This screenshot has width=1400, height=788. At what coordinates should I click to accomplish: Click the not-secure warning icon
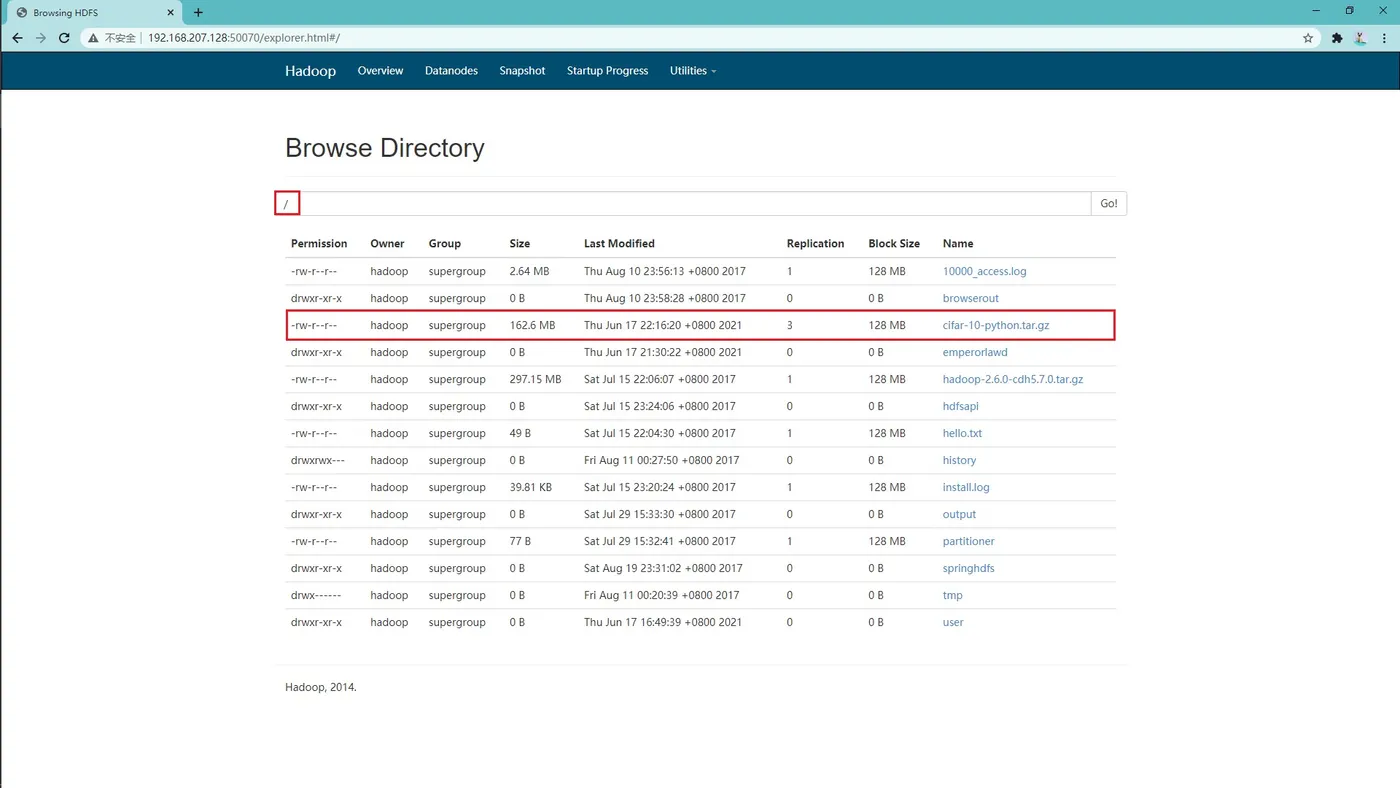[93, 38]
